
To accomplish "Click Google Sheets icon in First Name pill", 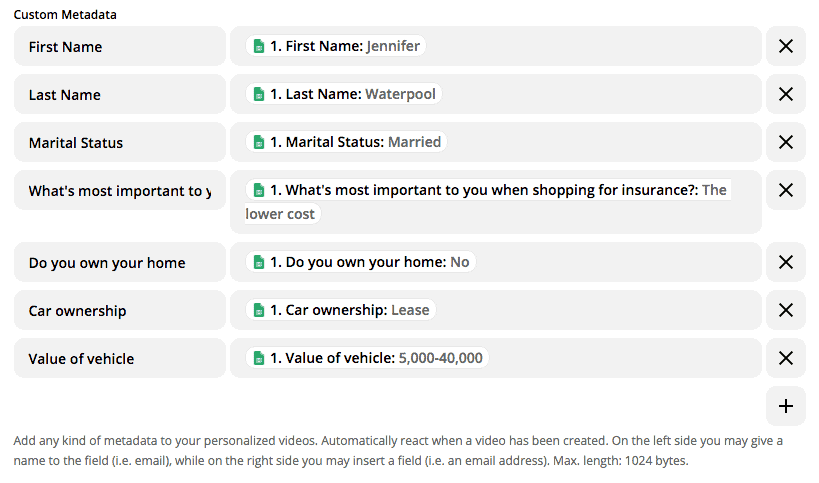I will [x=259, y=46].
